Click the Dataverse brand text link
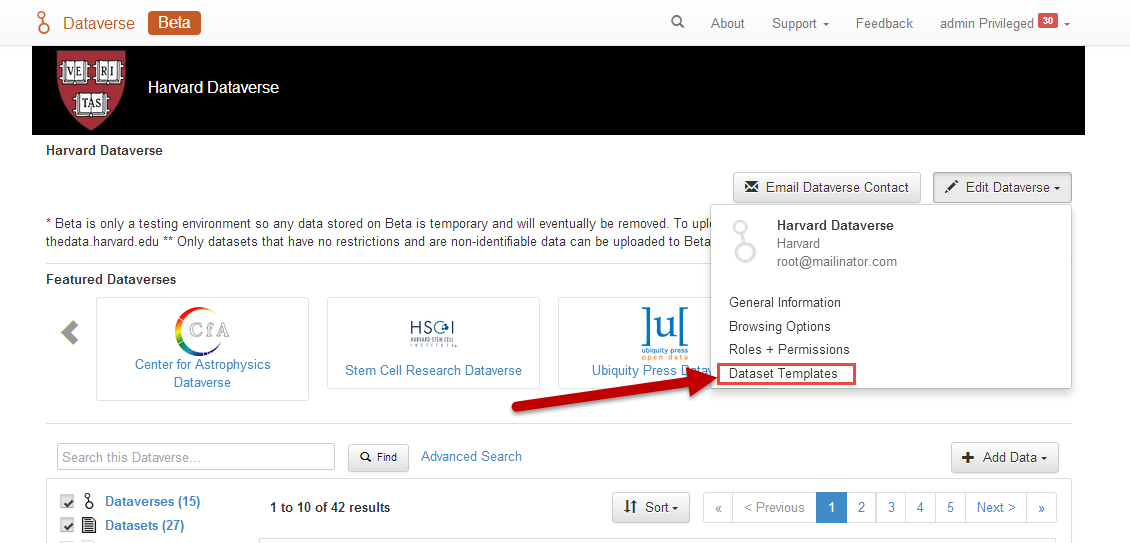Screen dimensions: 1130x543 pyautogui.click(x=99, y=23)
